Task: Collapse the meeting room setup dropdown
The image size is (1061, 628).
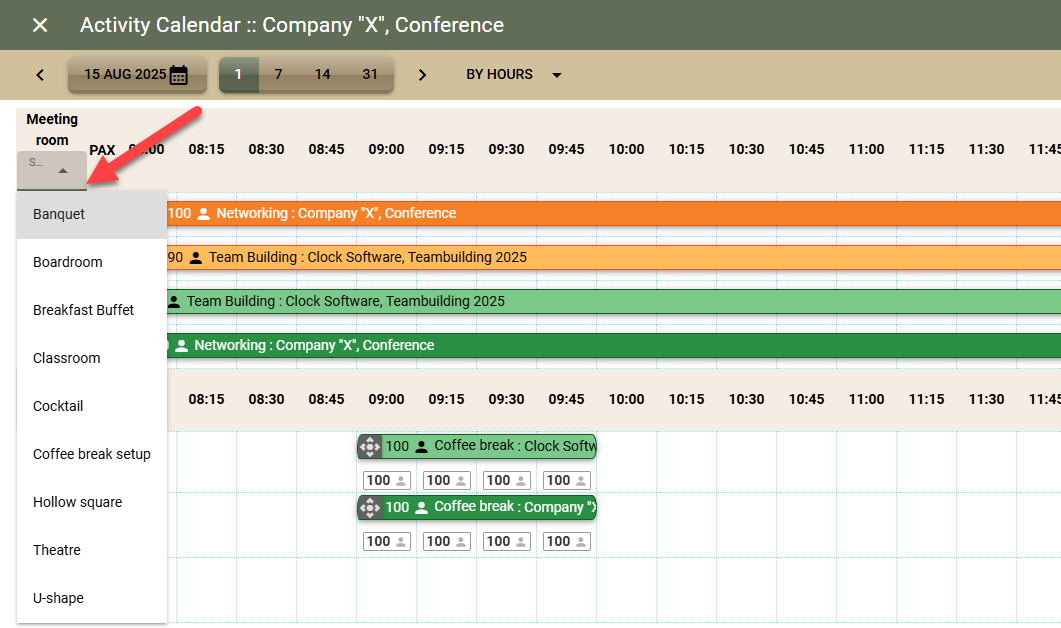Action: point(52,170)
